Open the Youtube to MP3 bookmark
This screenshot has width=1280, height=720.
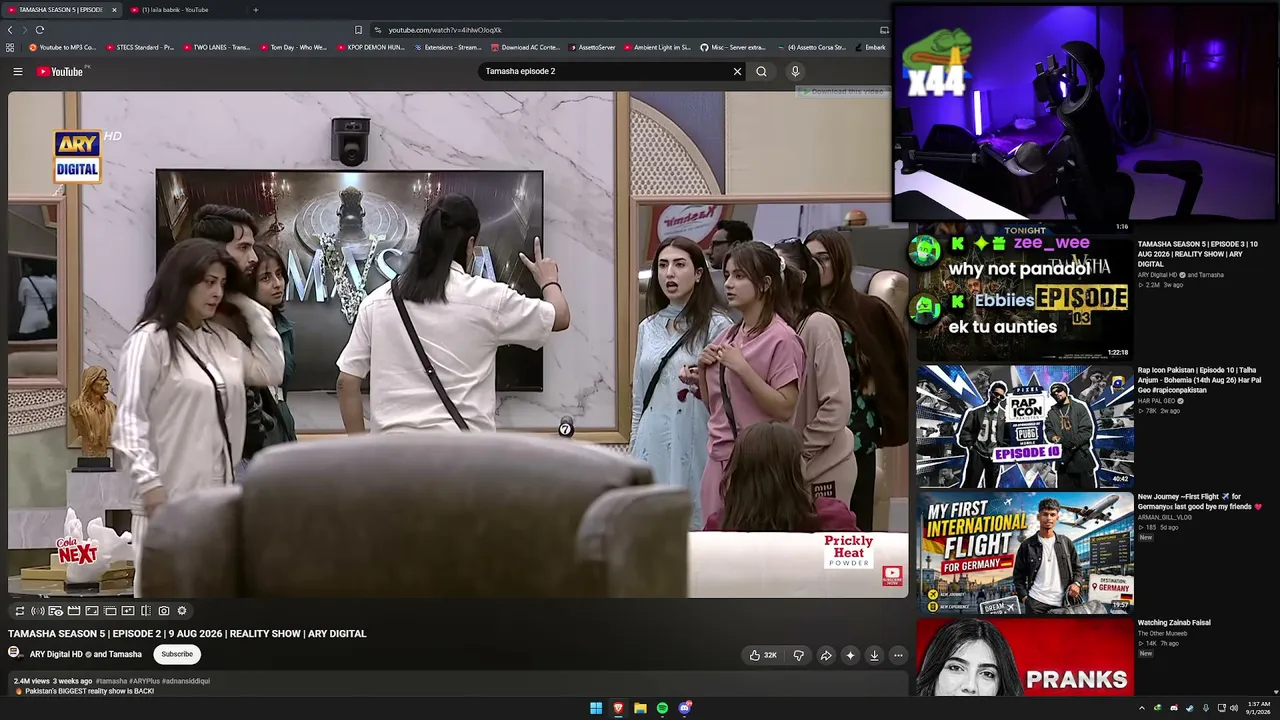[63, 47]
